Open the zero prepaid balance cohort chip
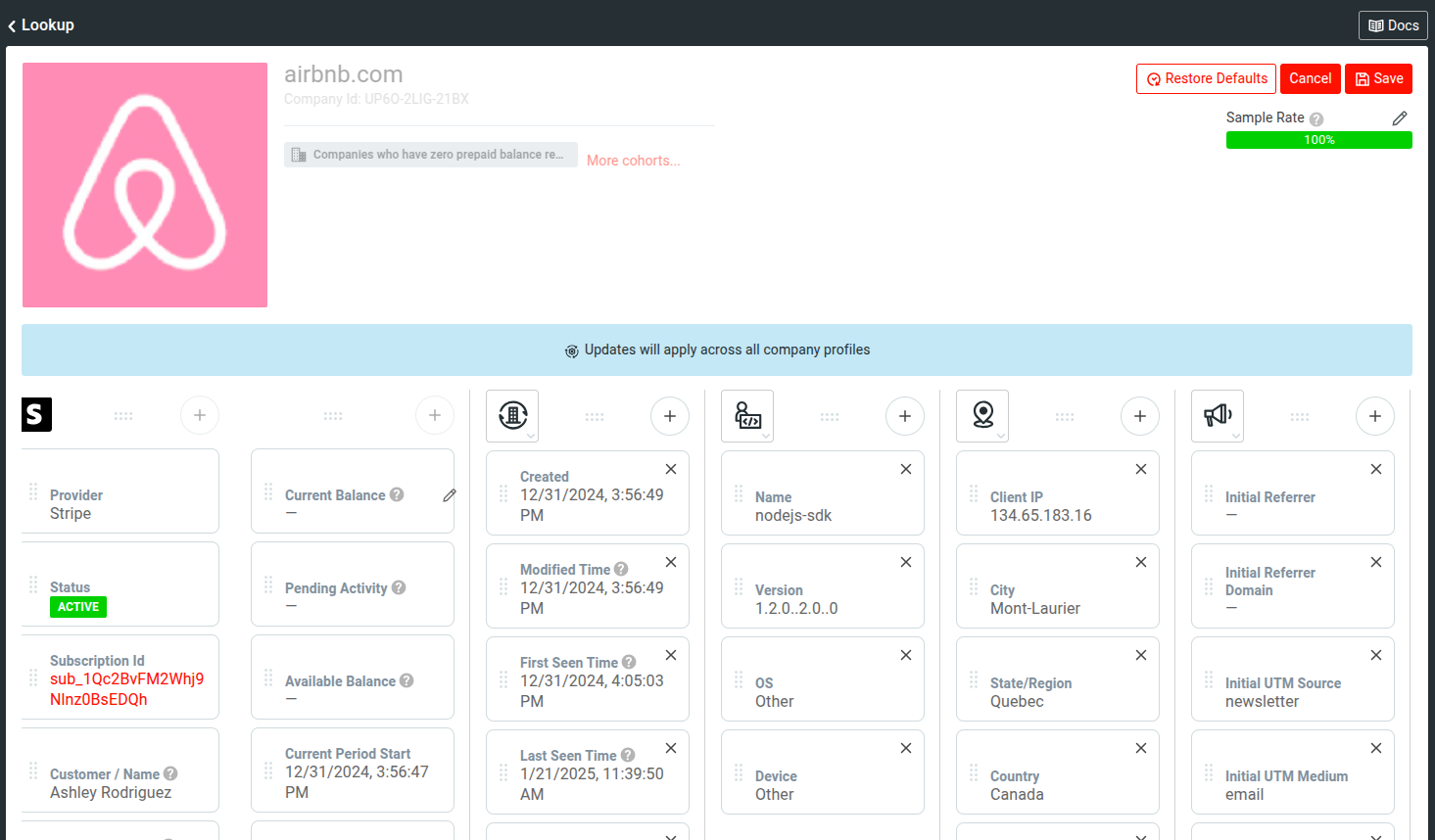This screenshot has width=1435, height=840. pyautogui.click(x=431, y=154)
